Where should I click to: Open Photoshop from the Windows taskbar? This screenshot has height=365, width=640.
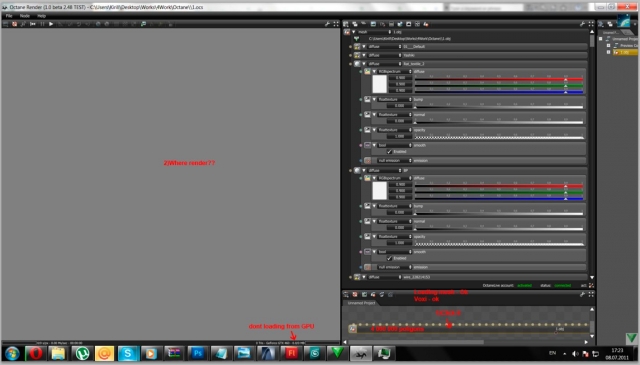198,353
